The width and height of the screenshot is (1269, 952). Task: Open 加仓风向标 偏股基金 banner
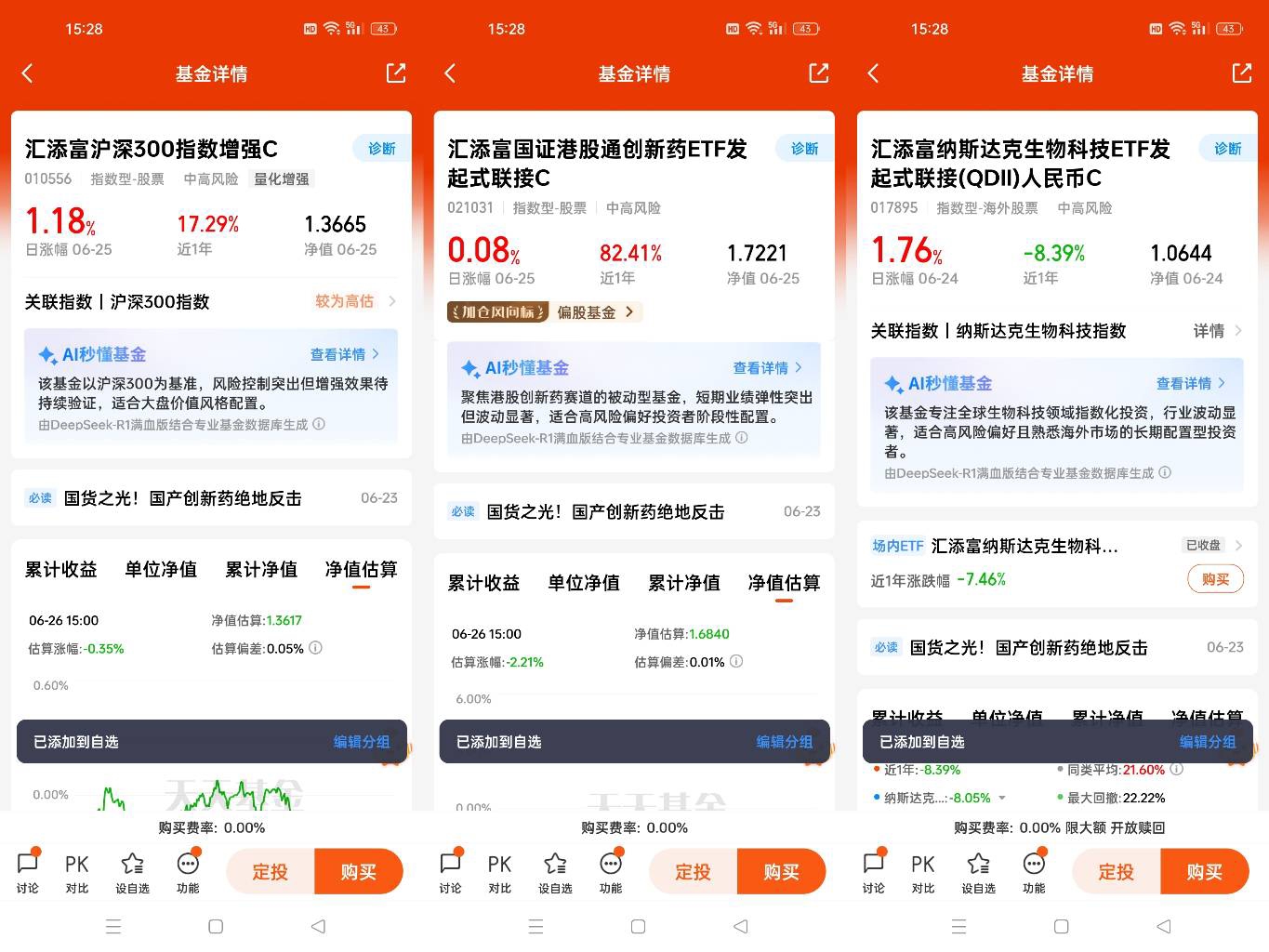(544, 312)
